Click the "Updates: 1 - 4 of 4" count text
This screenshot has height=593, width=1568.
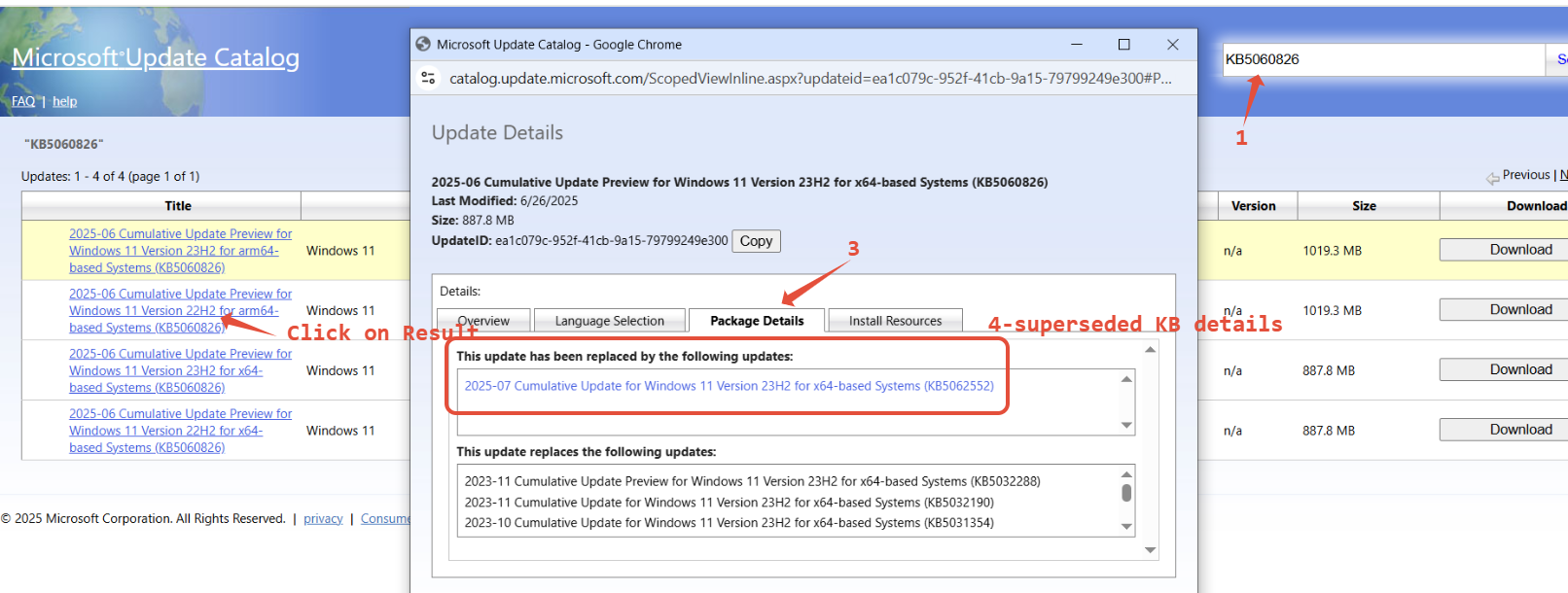[110, 176]
